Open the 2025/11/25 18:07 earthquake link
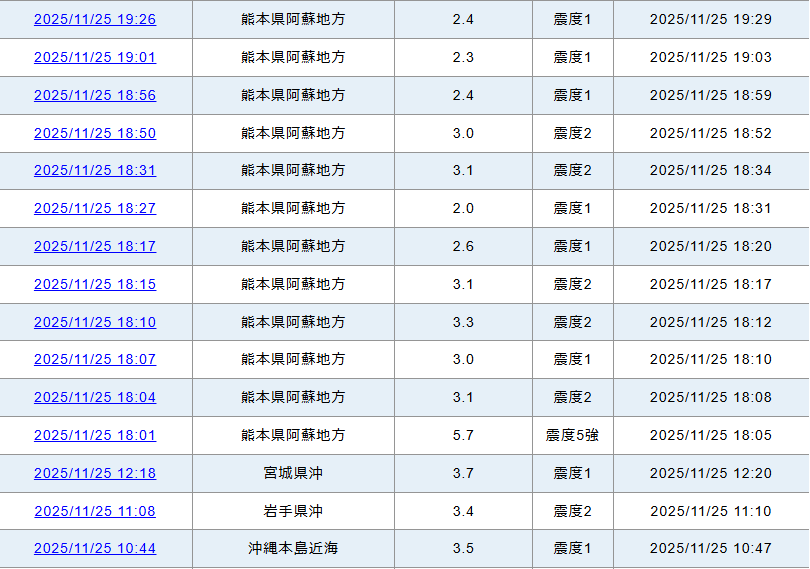Image resolution: width=810 pixels, height=569 pixels. pos(95,359)
